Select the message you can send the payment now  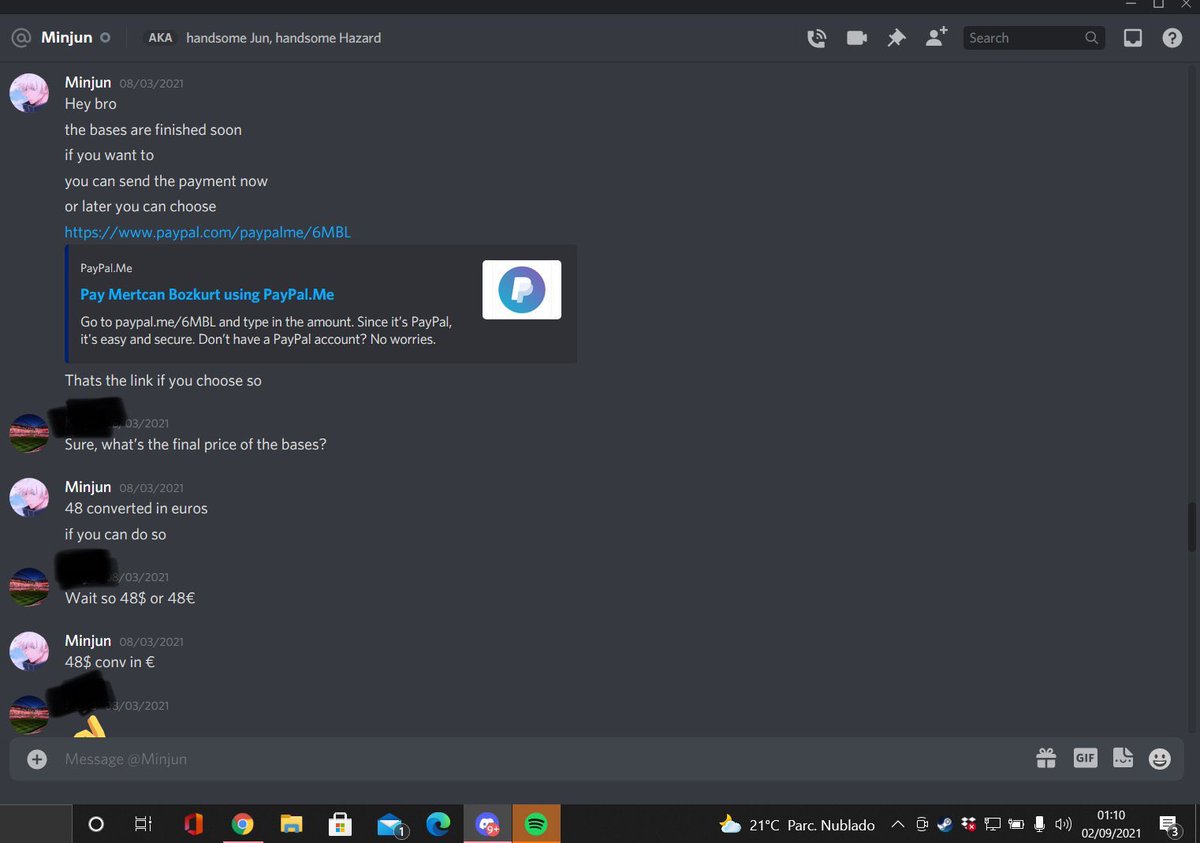[x=166, y=181]
